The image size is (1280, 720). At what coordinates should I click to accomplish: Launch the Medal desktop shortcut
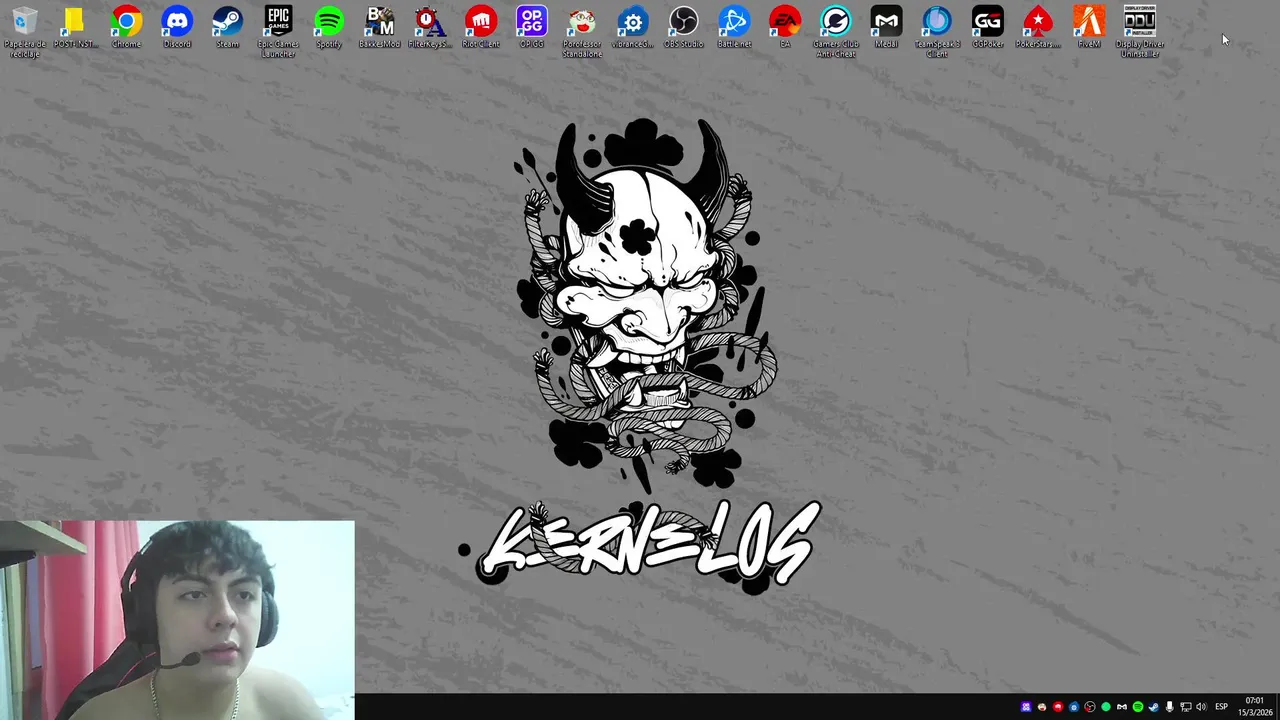(x=886, y=28)
